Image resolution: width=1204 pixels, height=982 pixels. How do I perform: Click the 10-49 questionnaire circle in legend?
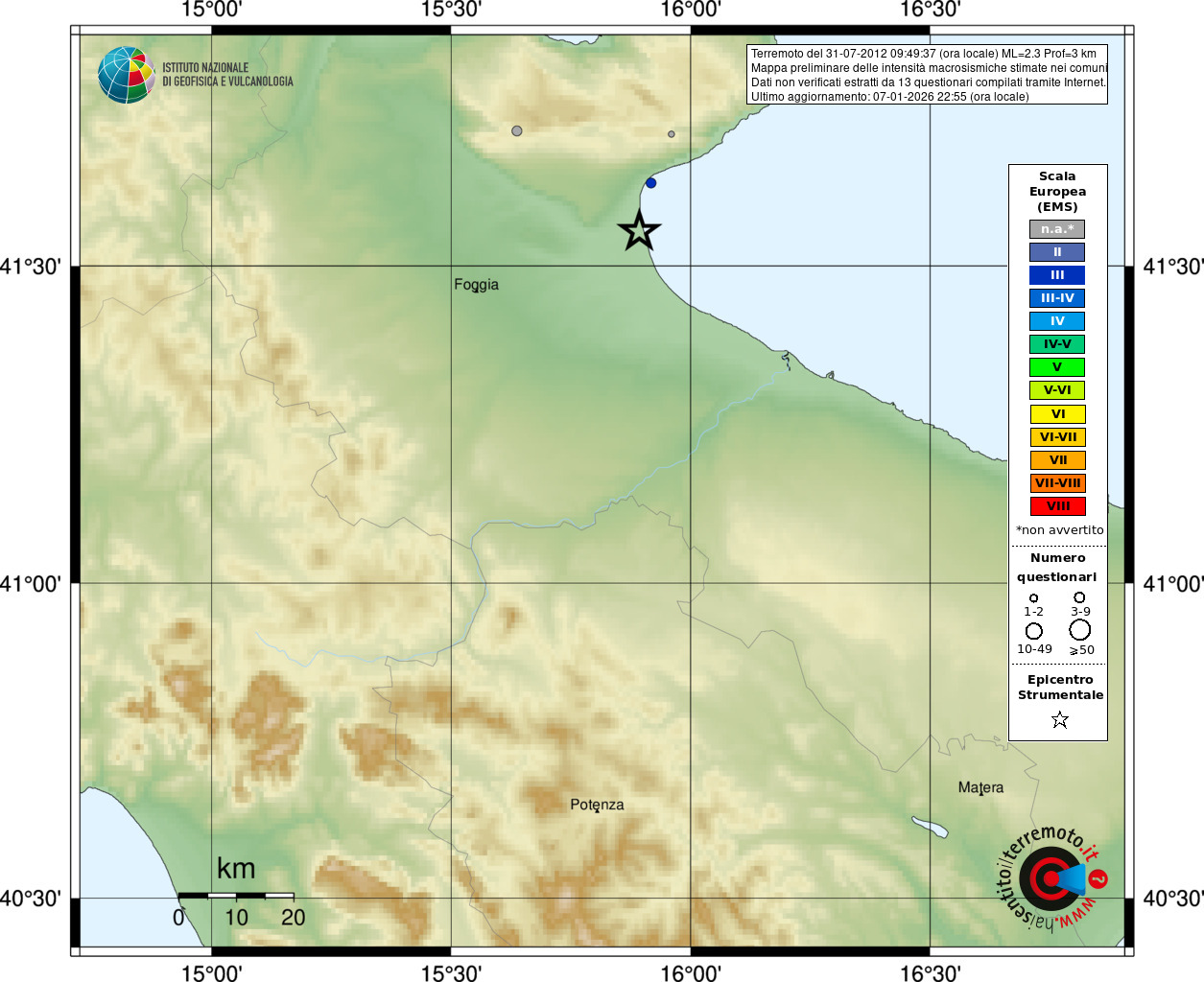tap(1033, 630)
